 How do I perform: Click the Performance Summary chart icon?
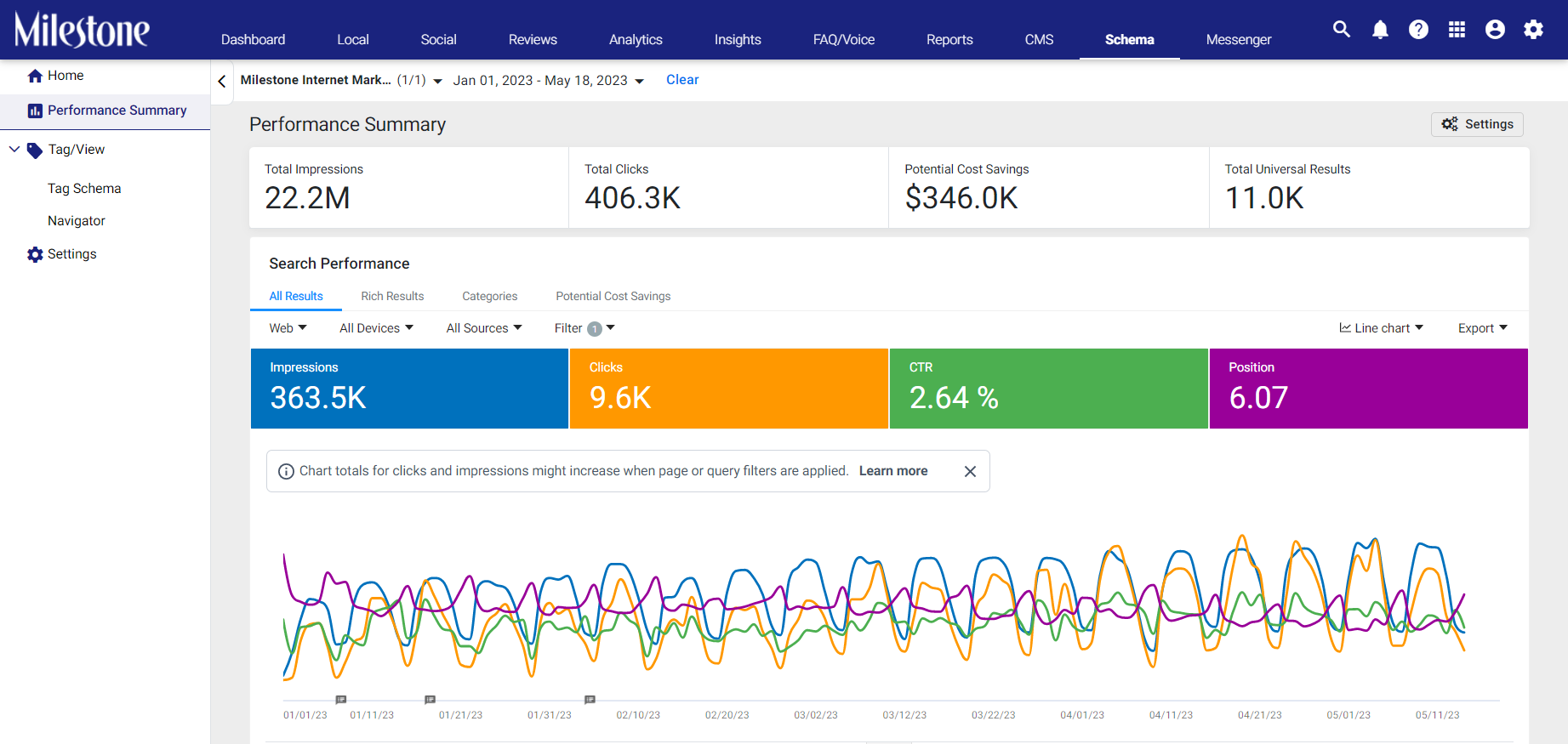[x=35, y=111]
